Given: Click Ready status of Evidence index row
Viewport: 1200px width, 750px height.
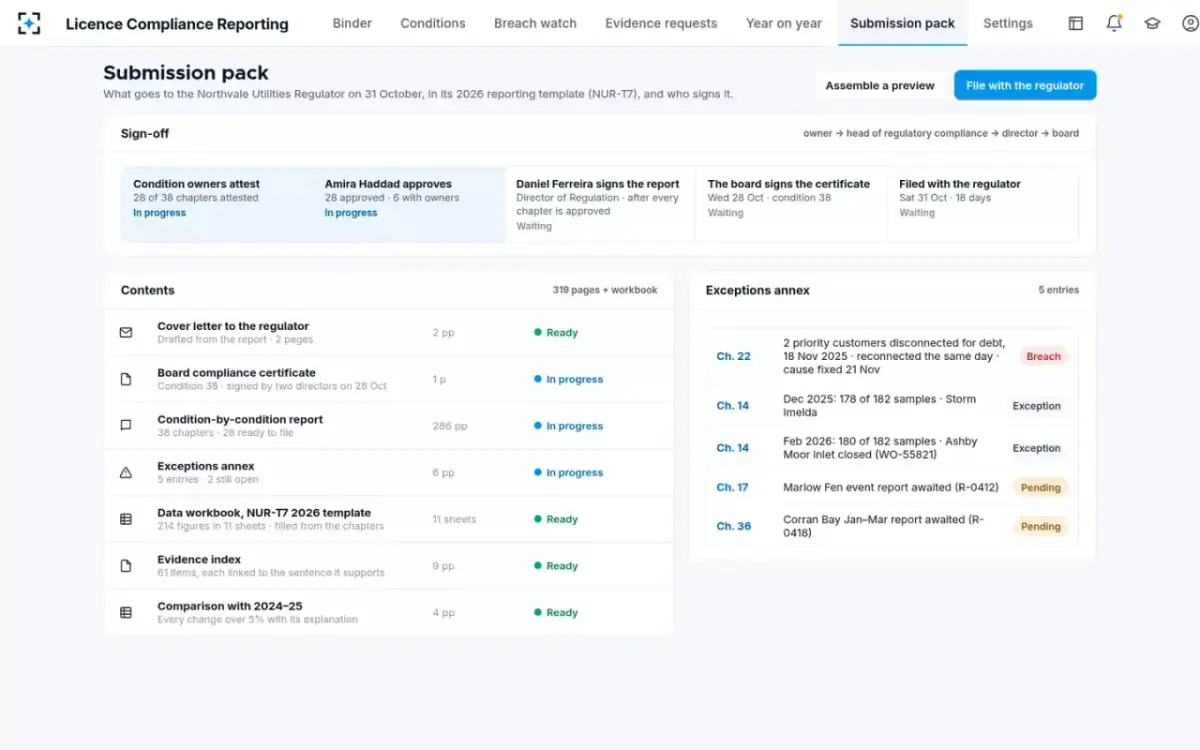Looking at the screenshot, I should (x=556, y=566).
